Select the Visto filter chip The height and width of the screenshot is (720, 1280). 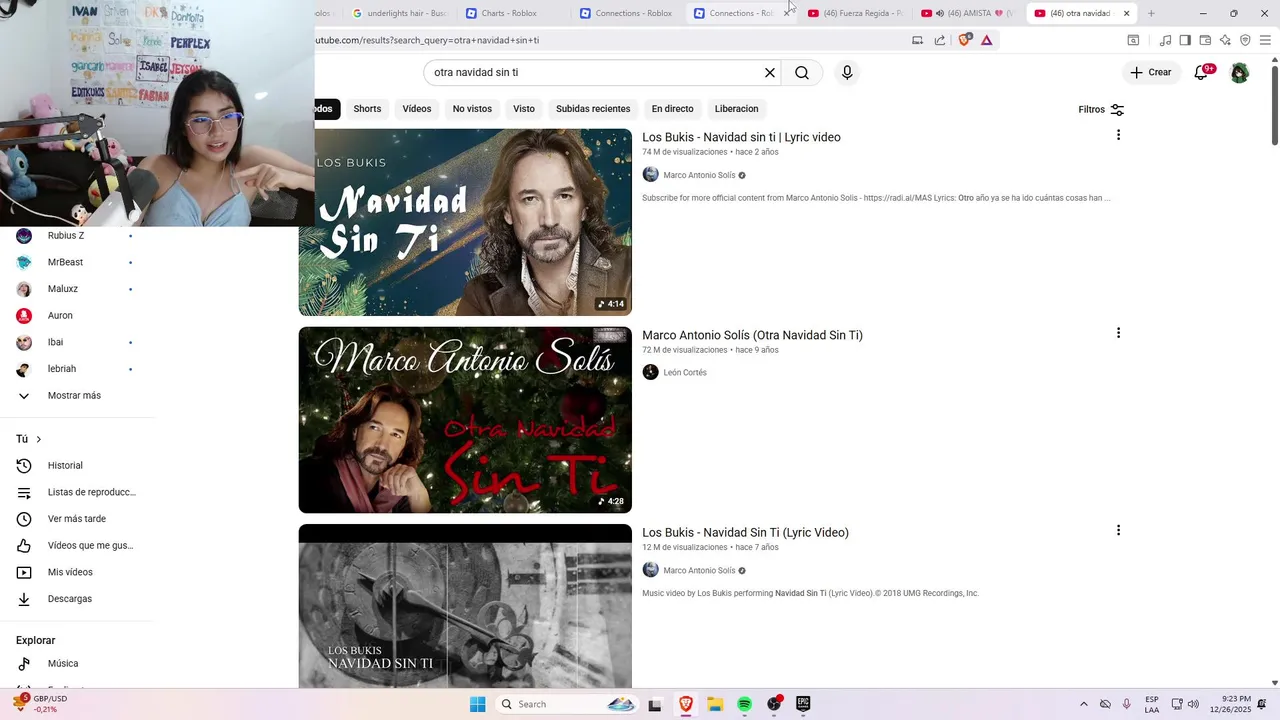point(524,109)
